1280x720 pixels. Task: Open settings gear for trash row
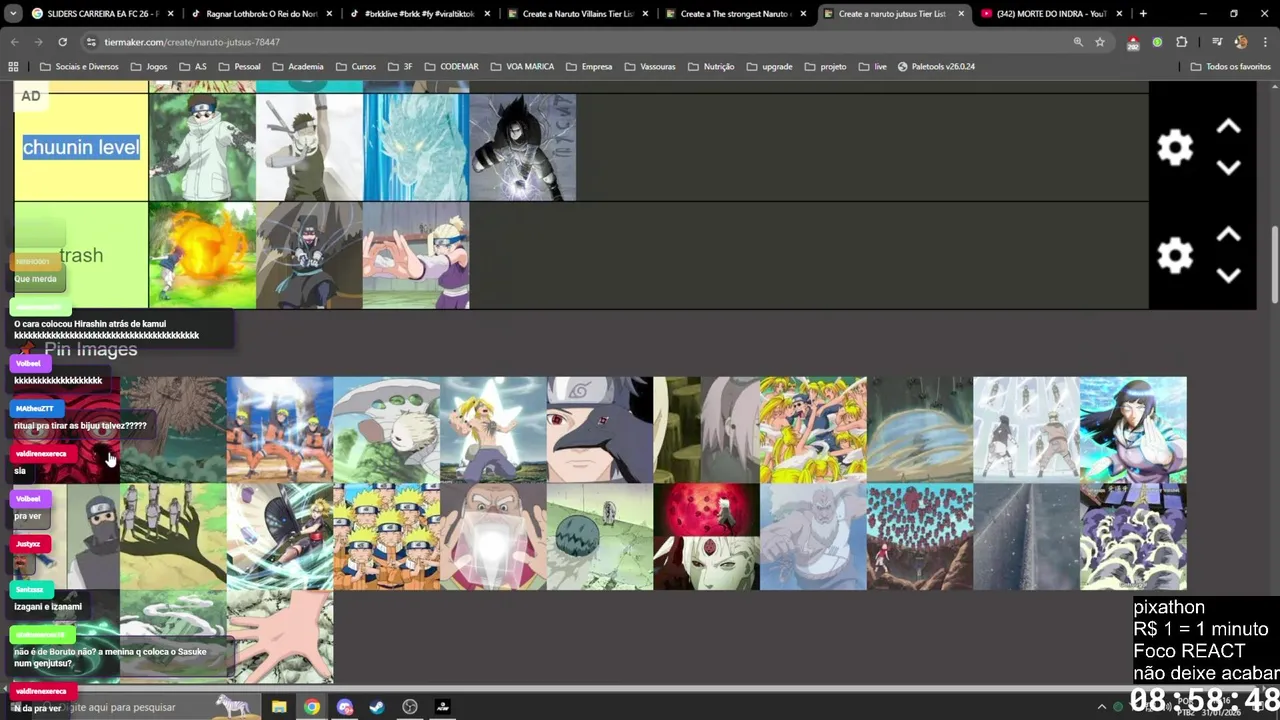(1175, 256)
